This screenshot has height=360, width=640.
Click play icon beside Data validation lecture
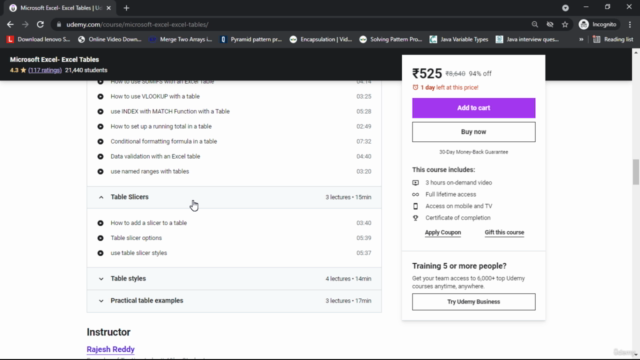(100, 156)
